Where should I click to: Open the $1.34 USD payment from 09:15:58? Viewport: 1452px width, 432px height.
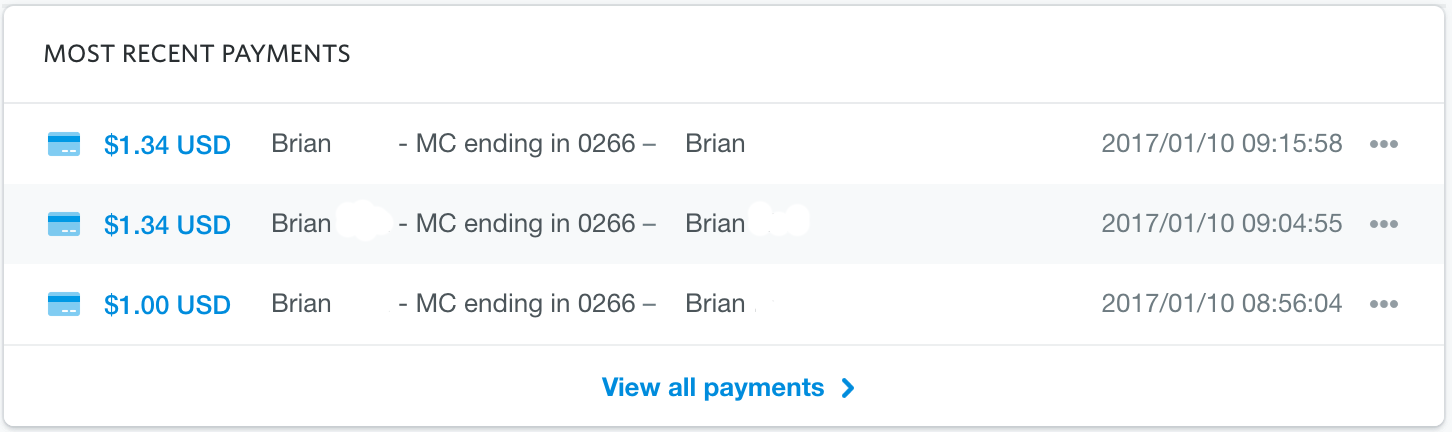pyautogui.click(x=167, y=145)
